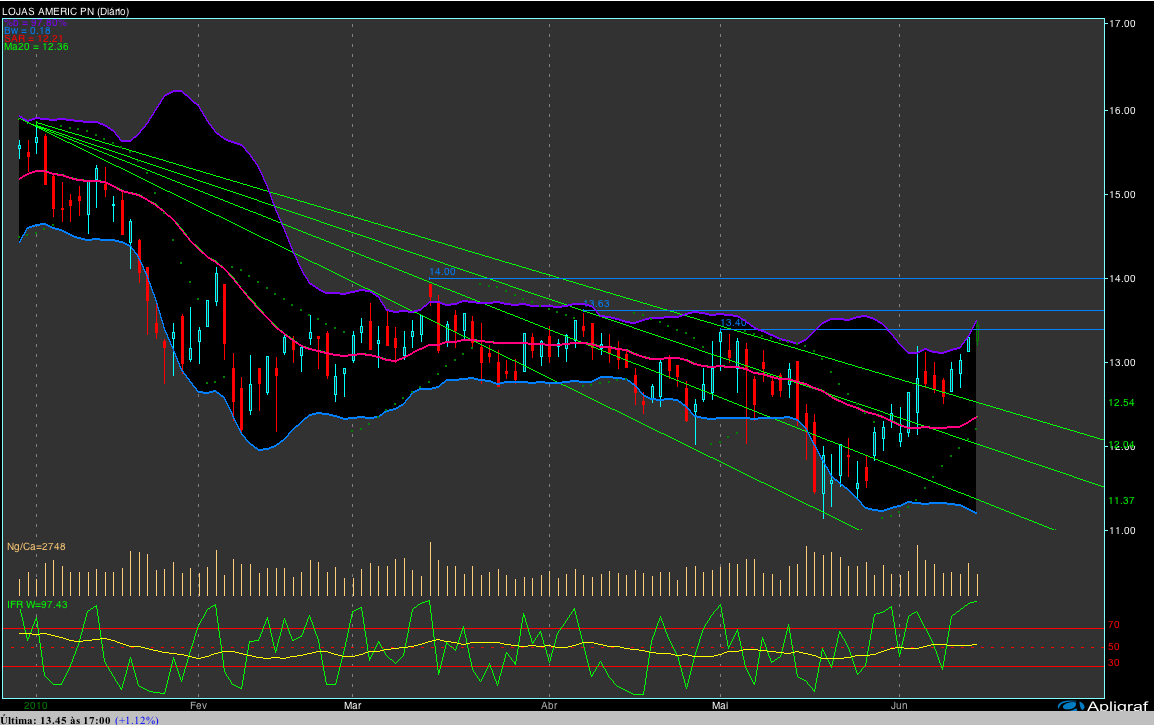Click the 11.00 price axis label
The height and width of the screenshot is (727, 1154).
click(x=1122, y=530)
